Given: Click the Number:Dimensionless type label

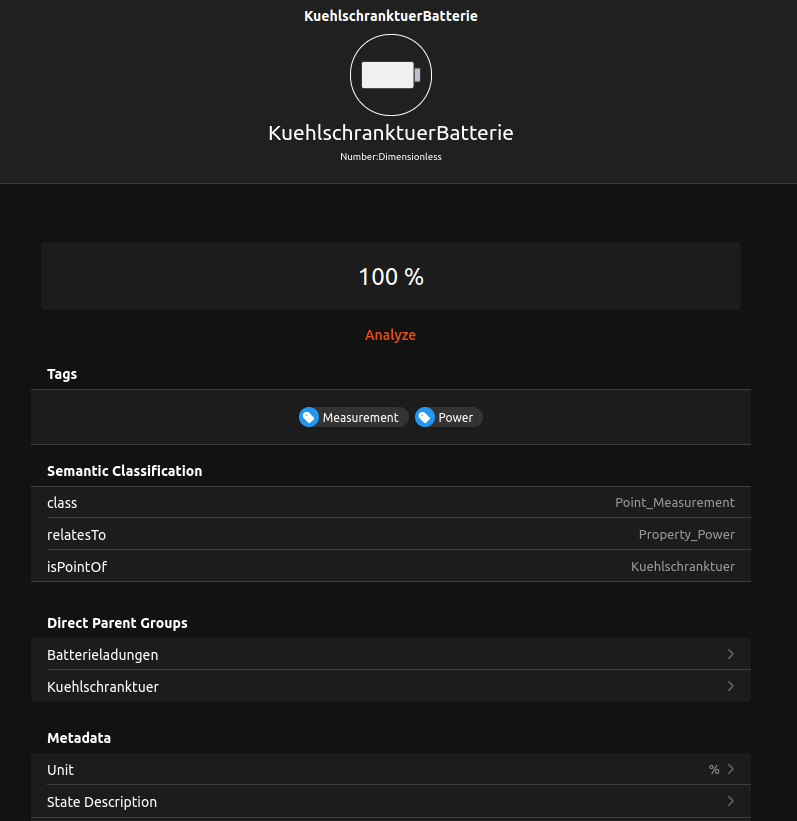Looking at the screenshot, I should point(391,157).
